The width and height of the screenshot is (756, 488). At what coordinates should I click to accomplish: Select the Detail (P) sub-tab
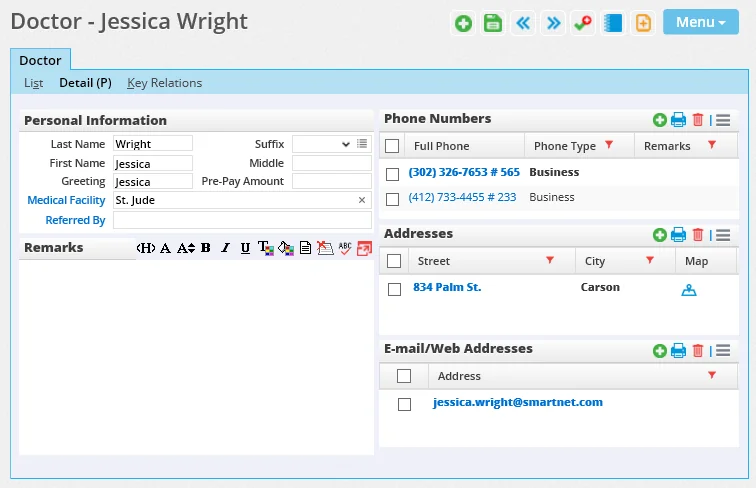(x=85, y=83)
